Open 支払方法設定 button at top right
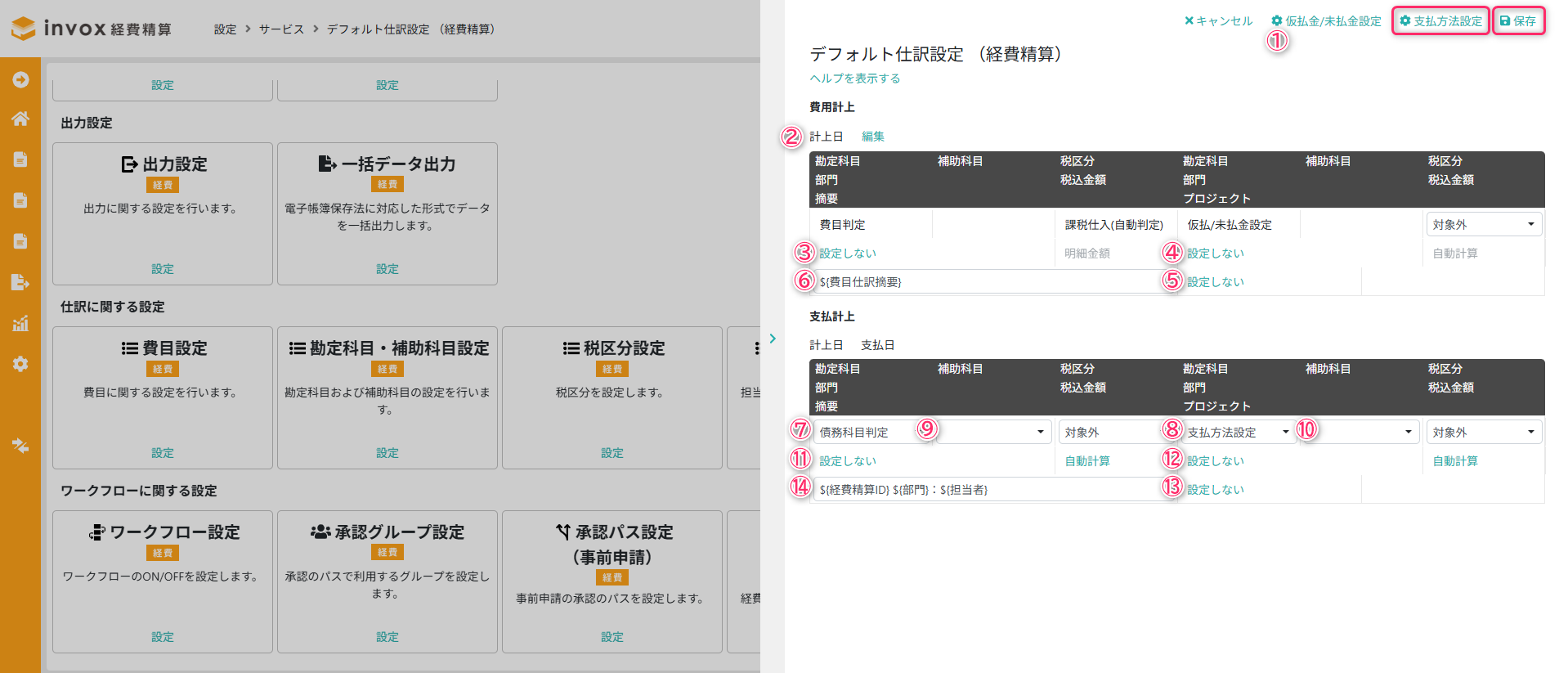1568x673 pixels. (x=1440, y=21)
